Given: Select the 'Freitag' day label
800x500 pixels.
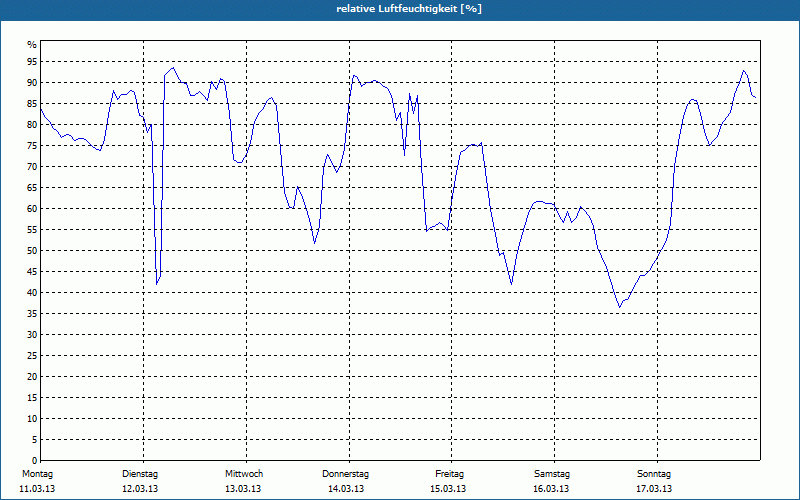Looking at the screenshot, I should click(449, 474).
